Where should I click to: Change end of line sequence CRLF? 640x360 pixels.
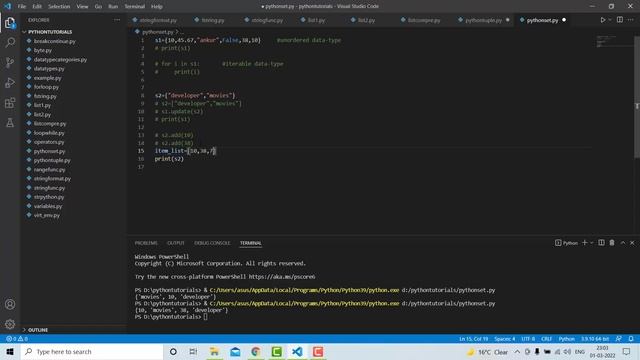pos(546,339)
